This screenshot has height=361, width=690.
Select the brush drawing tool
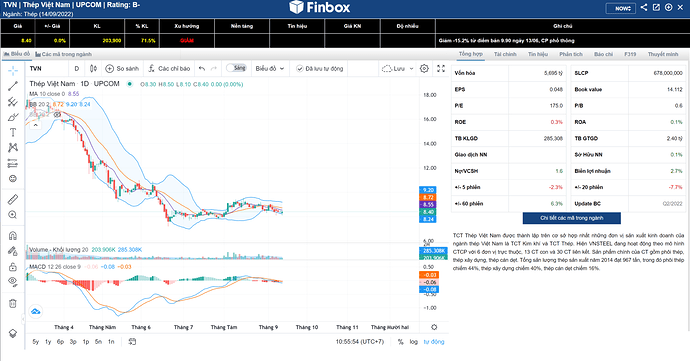click(x=13, y=117)
